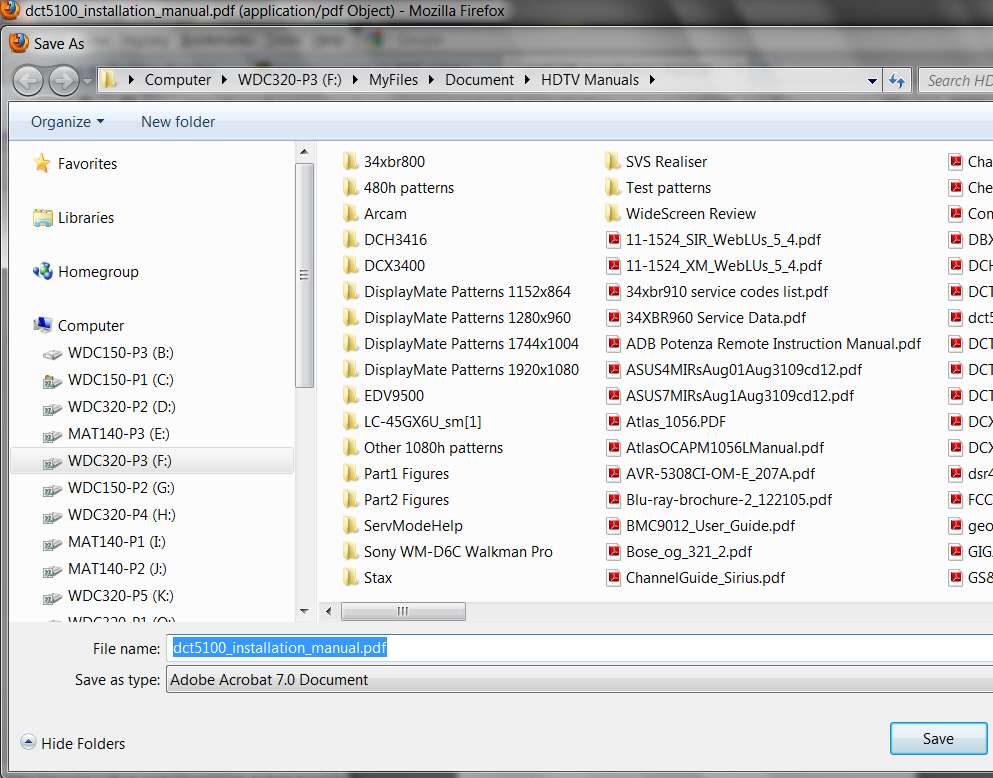Open the Organize dropdown menu

coord(67,122)
